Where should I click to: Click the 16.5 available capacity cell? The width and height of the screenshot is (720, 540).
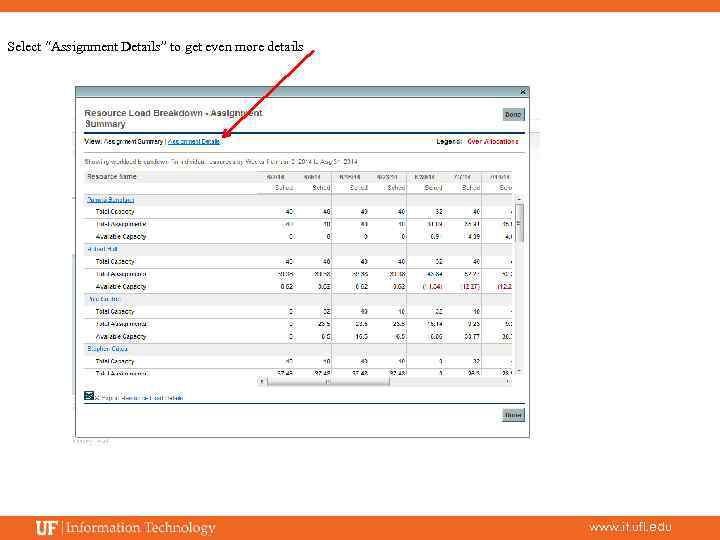point(361,337)
